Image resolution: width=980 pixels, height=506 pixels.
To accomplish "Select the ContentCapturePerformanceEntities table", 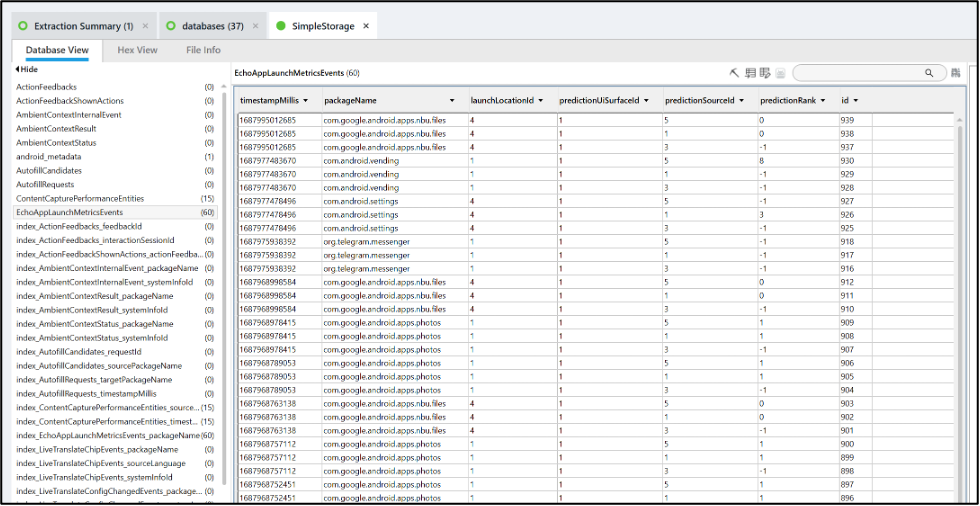I will 80,198.
